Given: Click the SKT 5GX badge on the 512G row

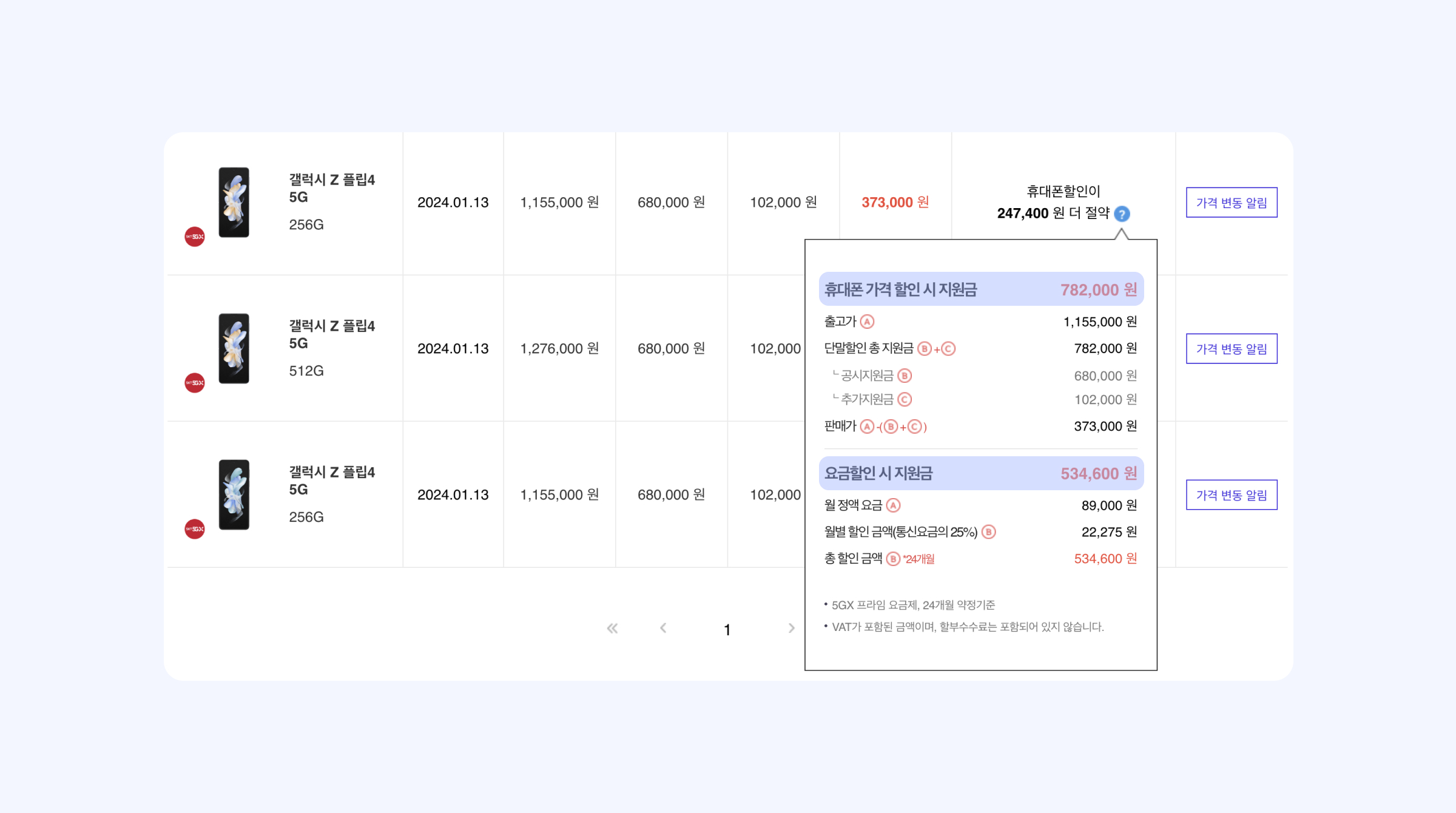Looking at the screenshot, I should click(x=195, y=383).
